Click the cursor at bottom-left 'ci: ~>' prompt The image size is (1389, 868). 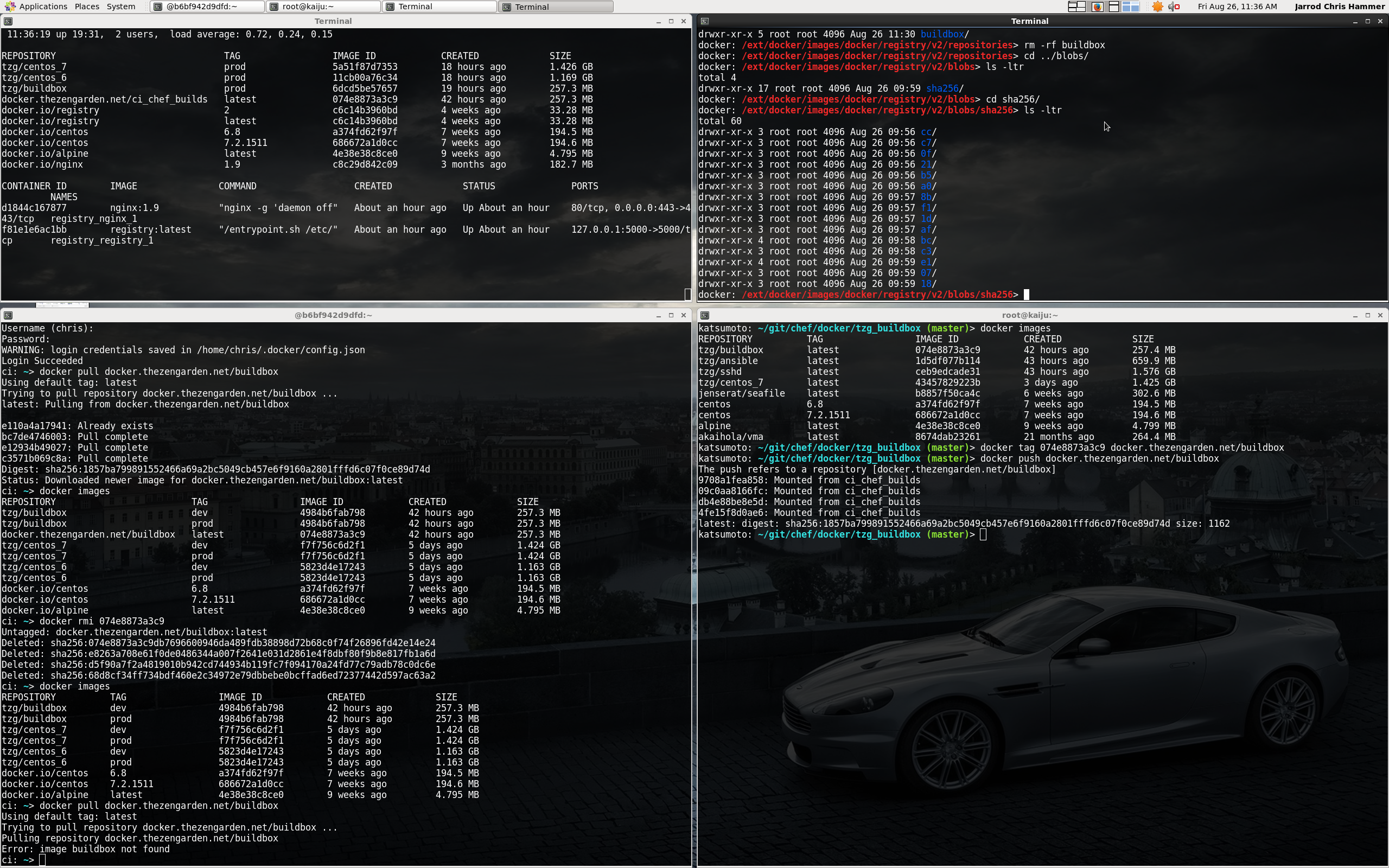pyautogui.click(x=42, y=860)
